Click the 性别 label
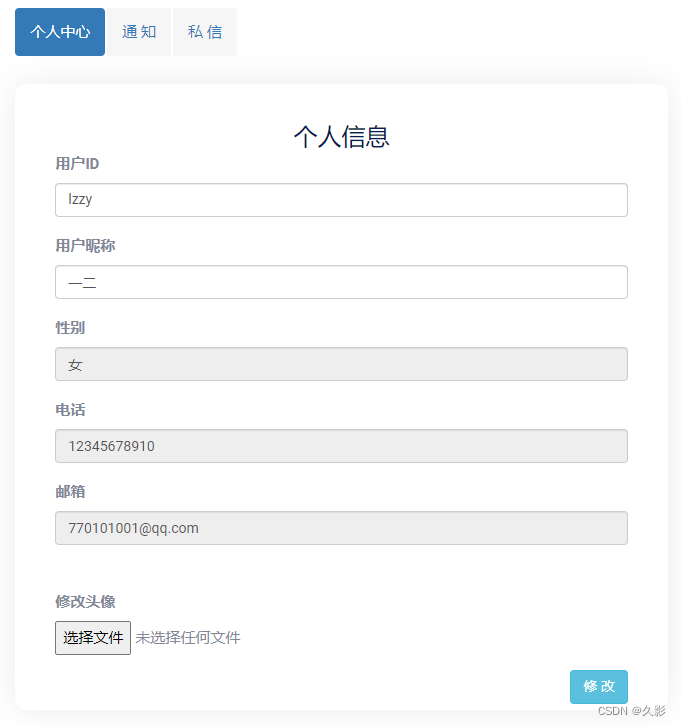The width and height of the screenshot is (681, 726). [70, 327]
